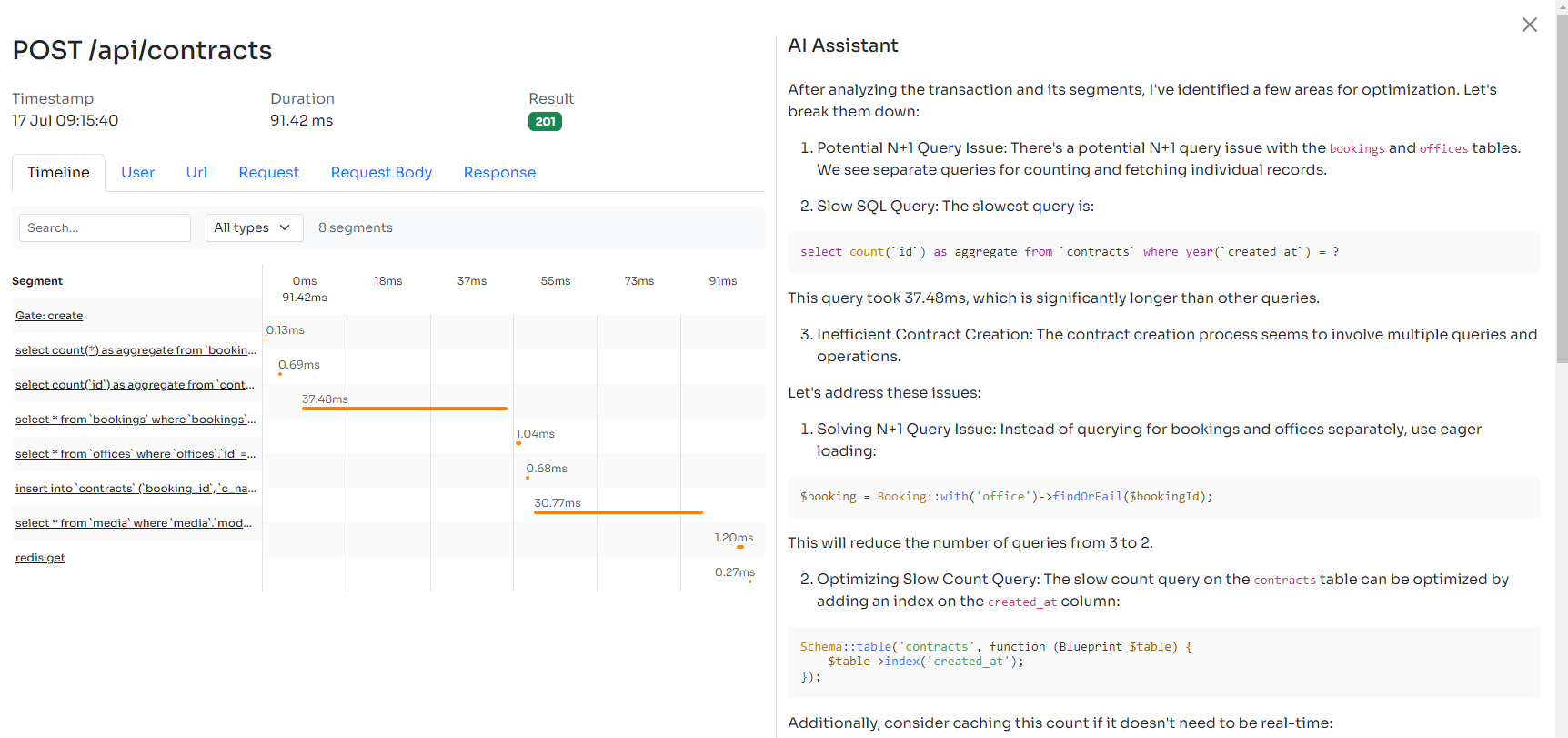The height and width of the screenshot is (738, 1568).
Task: Select the Request Body tab
Action: (x=381, y=172)
